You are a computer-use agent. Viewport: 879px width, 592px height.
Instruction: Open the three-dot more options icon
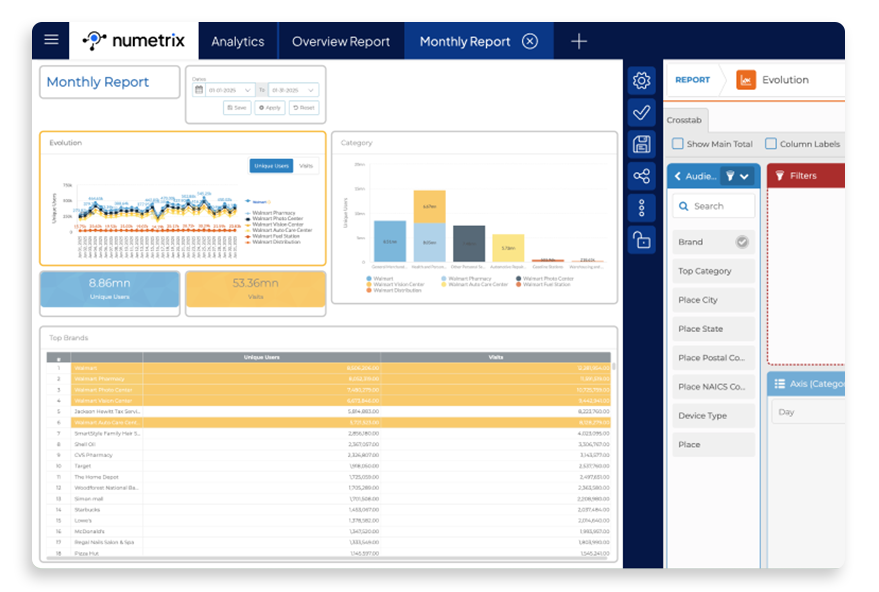click(641, 208)
